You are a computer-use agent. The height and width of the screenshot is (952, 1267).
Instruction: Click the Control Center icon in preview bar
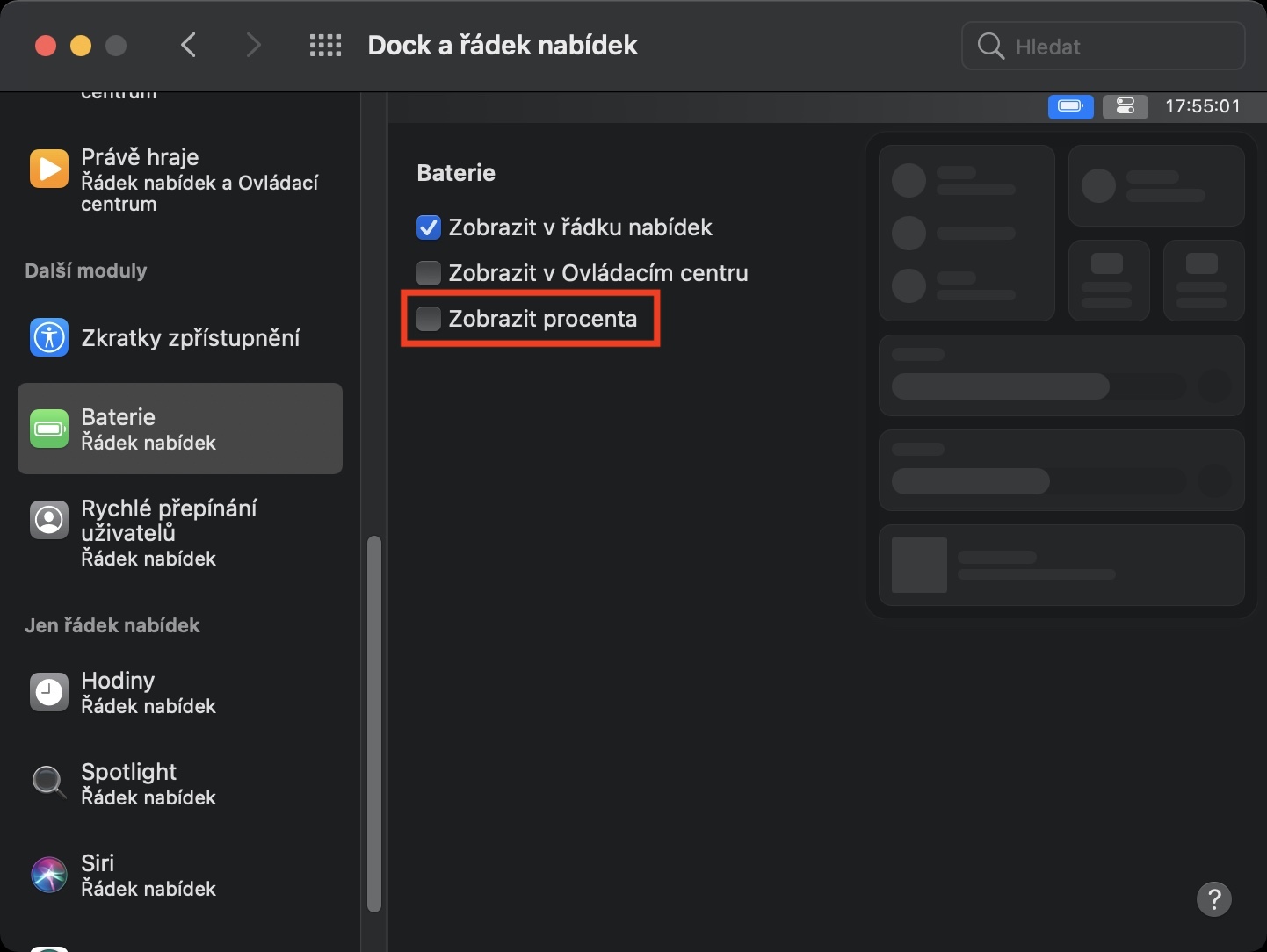(1126, 106)
